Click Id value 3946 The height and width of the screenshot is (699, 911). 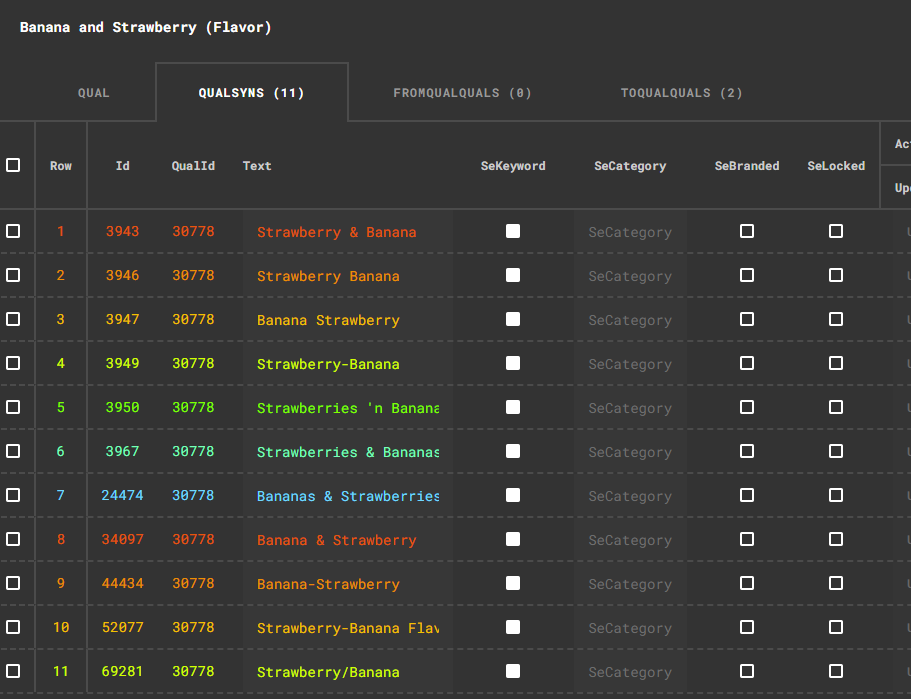pyautogui.click(x=123, y=275)
